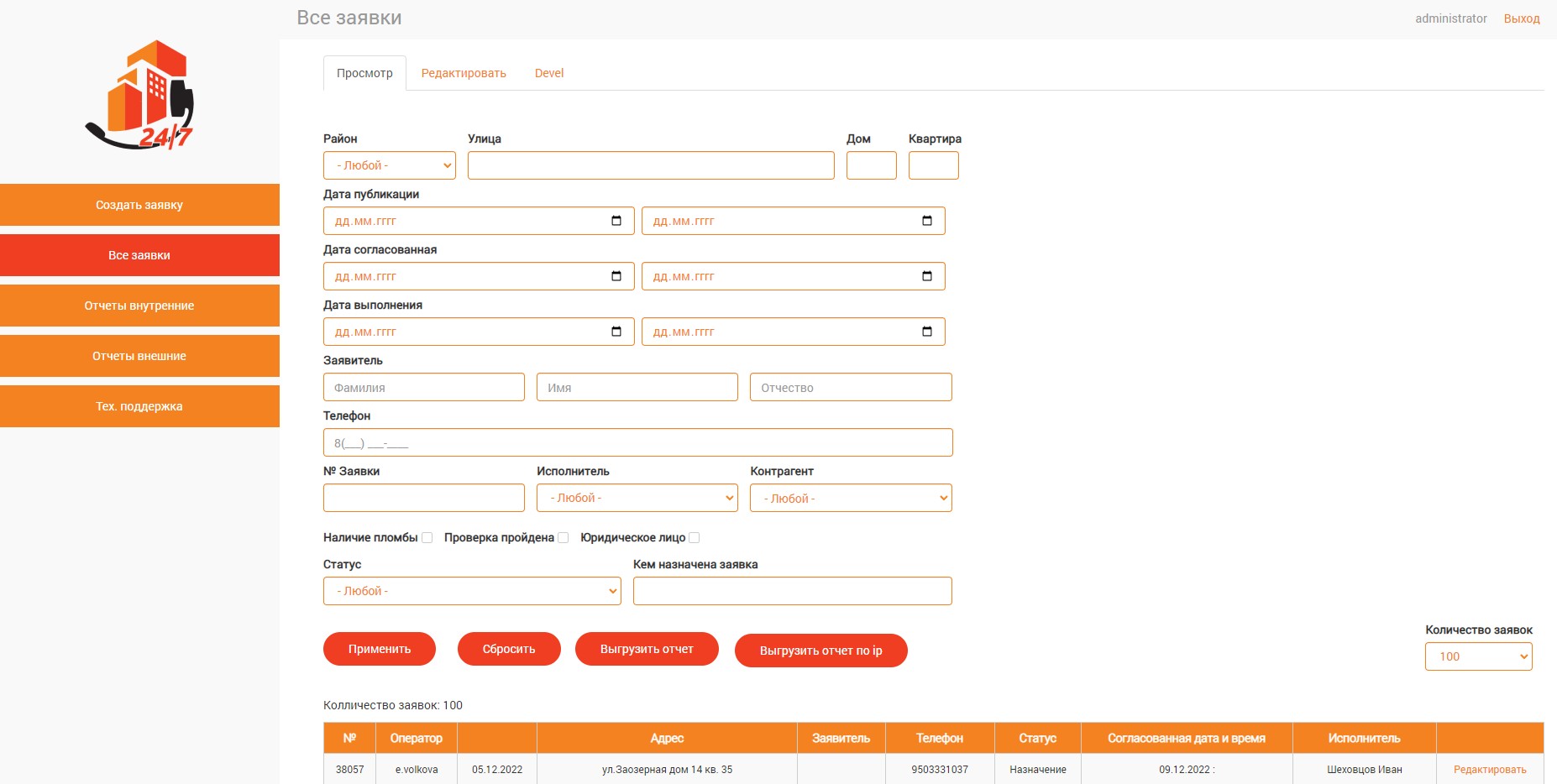Screen dimensions: 1557x784
Task: Sort by Согласованная дата и время header
Action: click(1187, 738)
